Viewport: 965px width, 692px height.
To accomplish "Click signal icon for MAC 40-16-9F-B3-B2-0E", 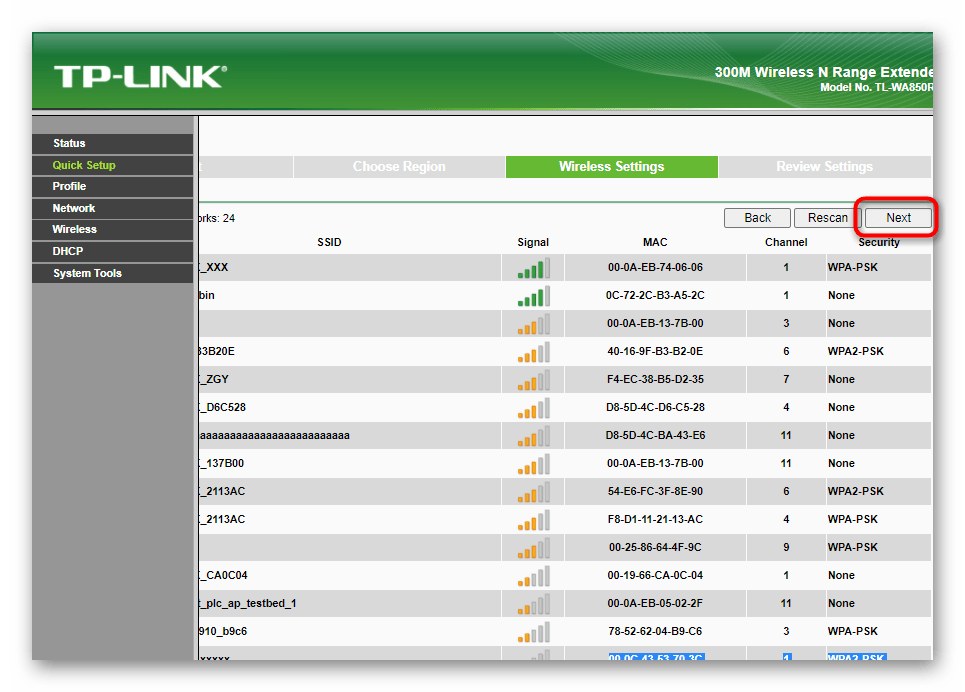I will [533, 352].
